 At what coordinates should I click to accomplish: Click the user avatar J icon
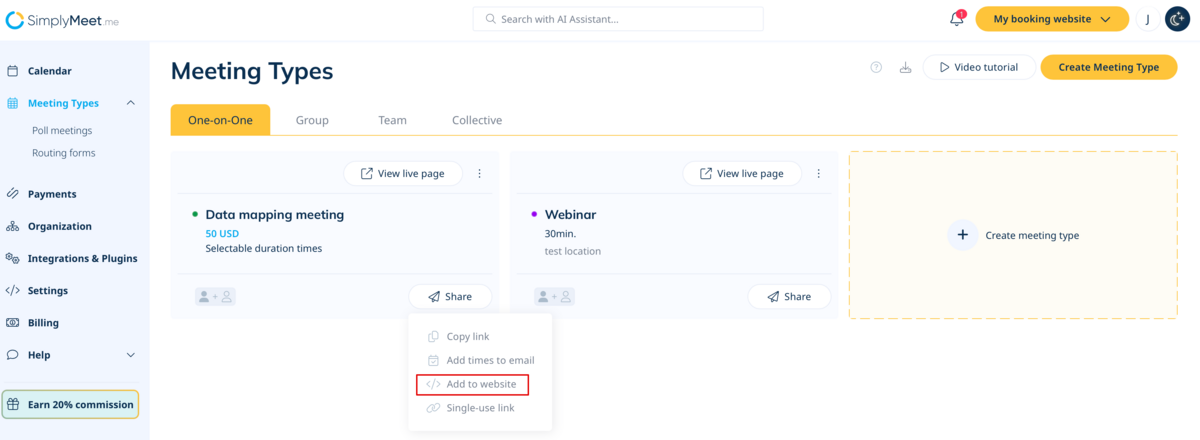pos(1147,19)
